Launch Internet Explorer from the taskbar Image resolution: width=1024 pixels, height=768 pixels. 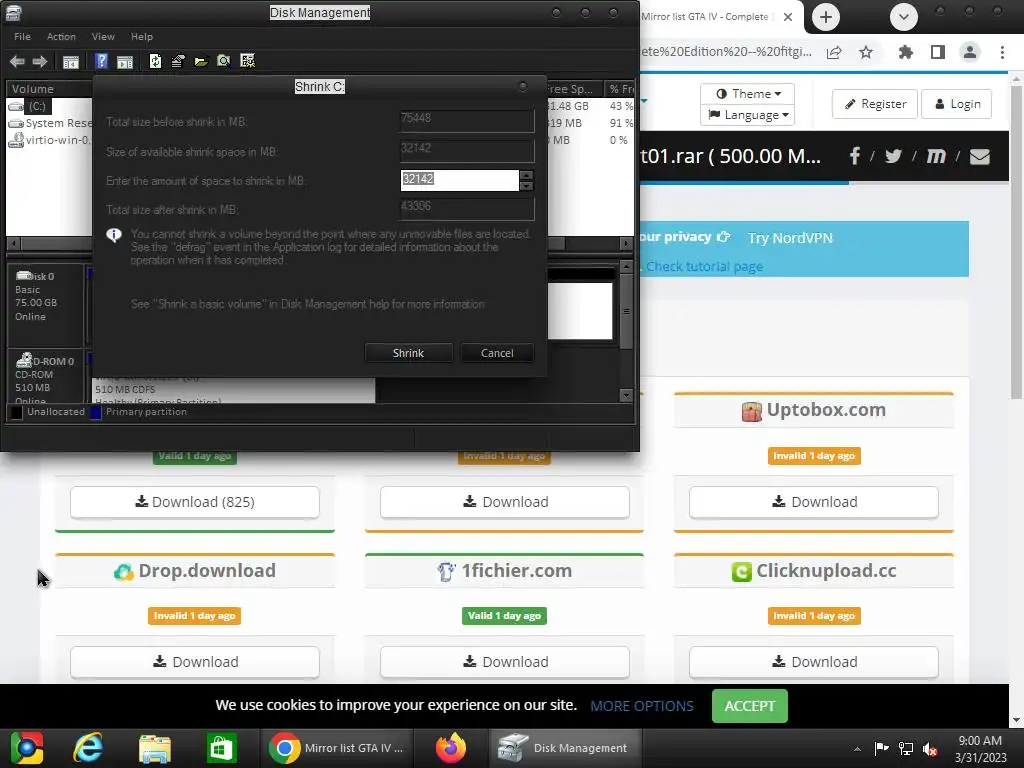point(88,748)
